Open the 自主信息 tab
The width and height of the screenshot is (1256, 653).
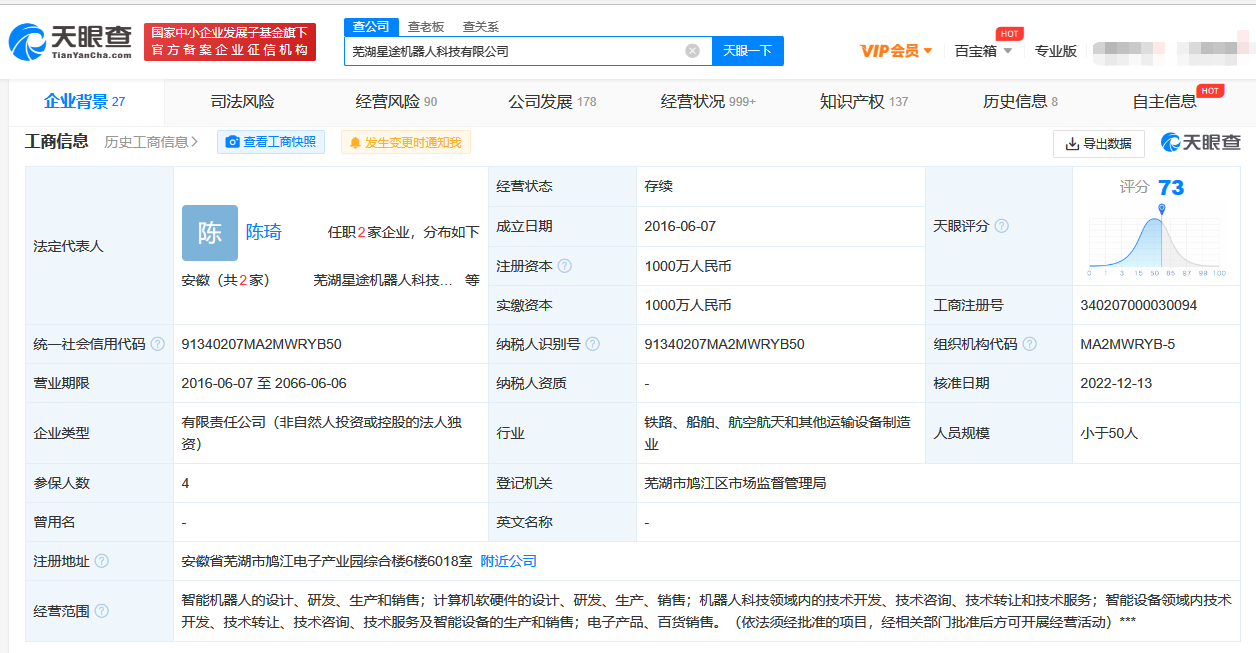click(1164, 101)
